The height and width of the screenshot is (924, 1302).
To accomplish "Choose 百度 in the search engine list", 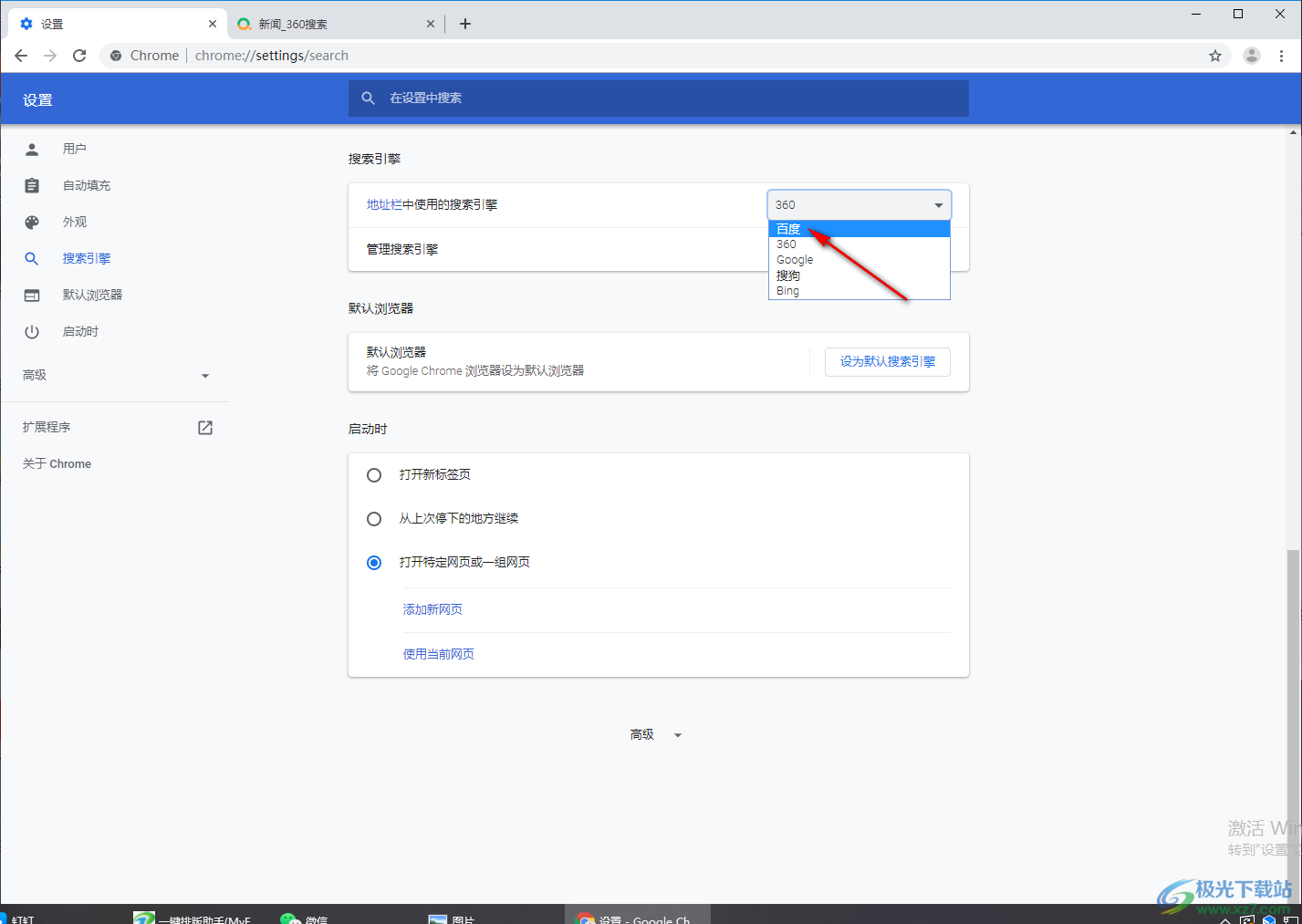I will (859, 229).
